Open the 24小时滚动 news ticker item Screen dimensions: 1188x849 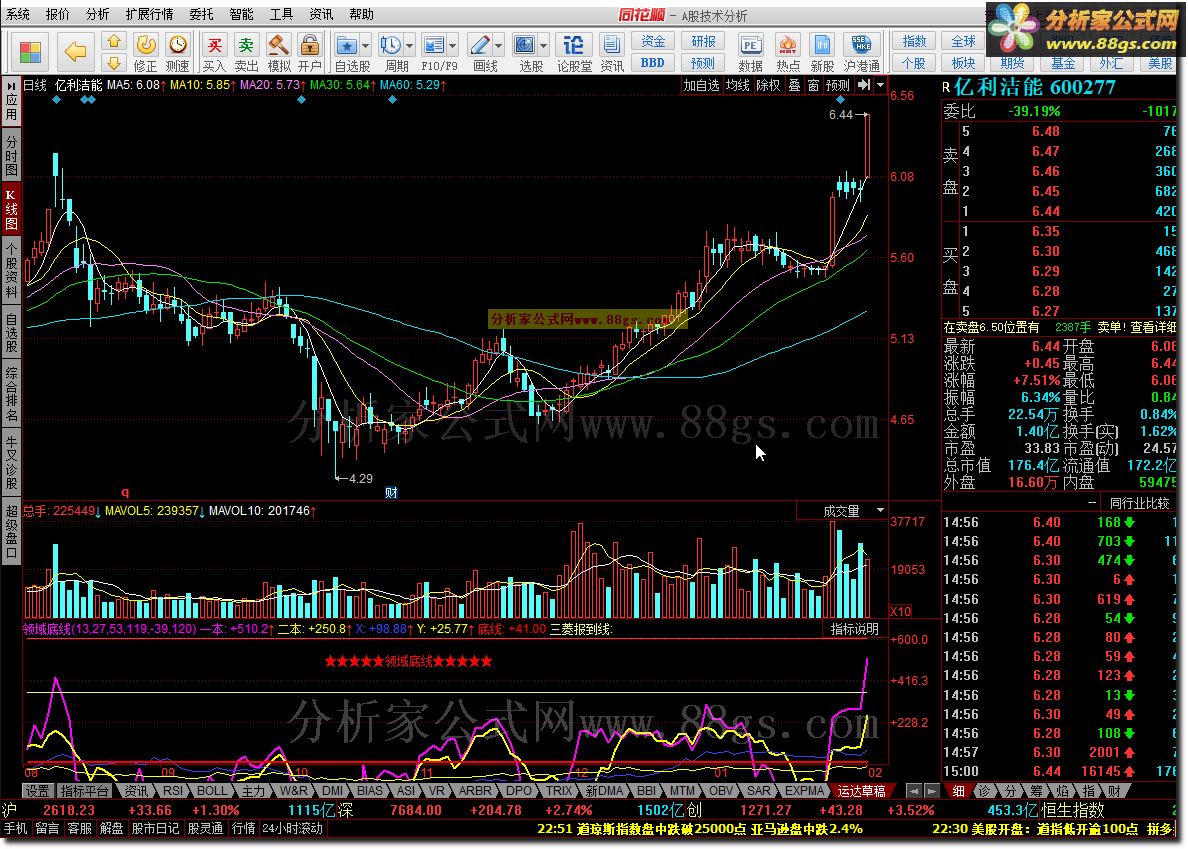[x=292, y=828]
